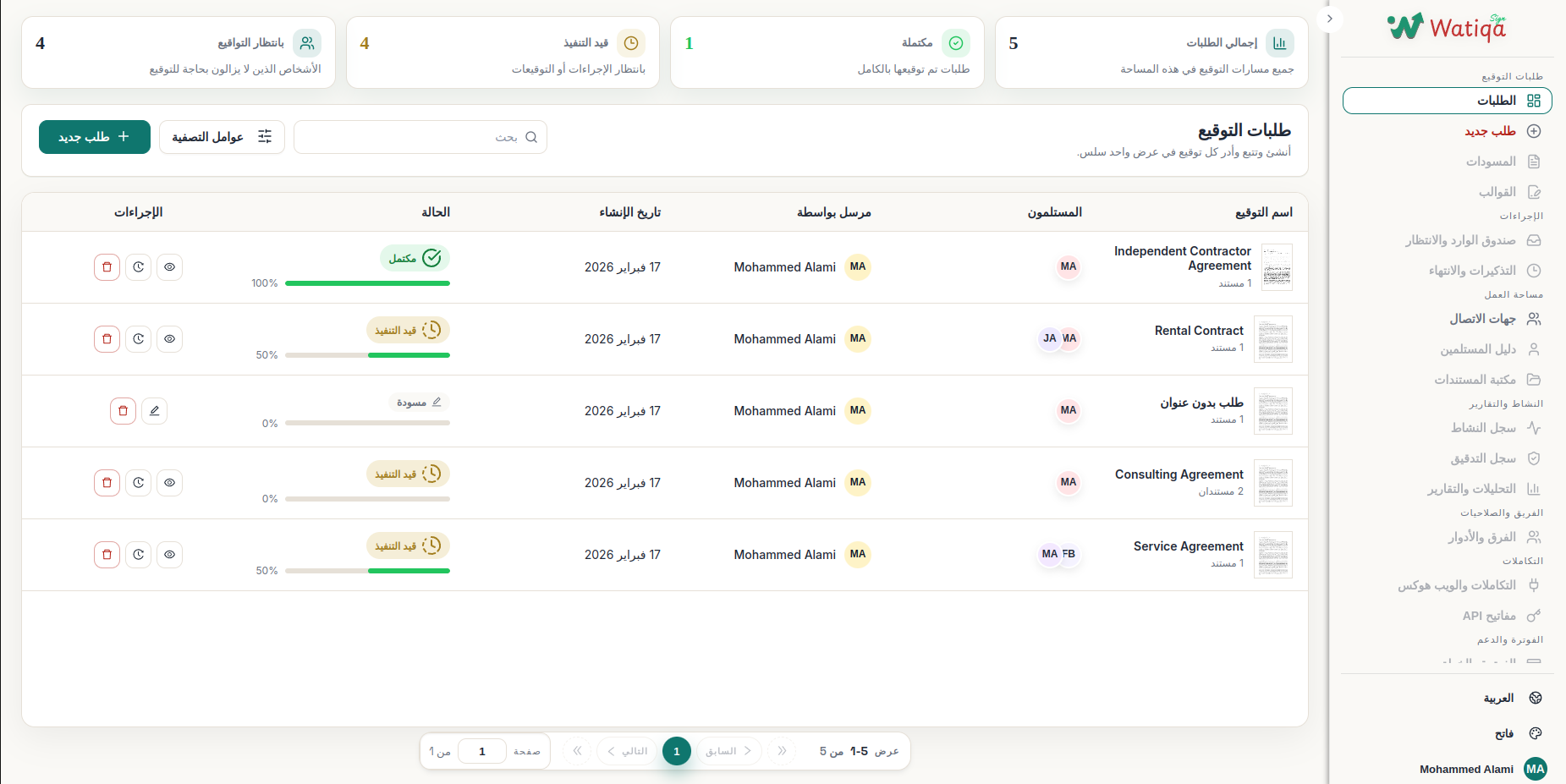Collapse the sidebar with the chevron arrow
This screenshot has height=784, width=1566.
[x=1328, y=19]
